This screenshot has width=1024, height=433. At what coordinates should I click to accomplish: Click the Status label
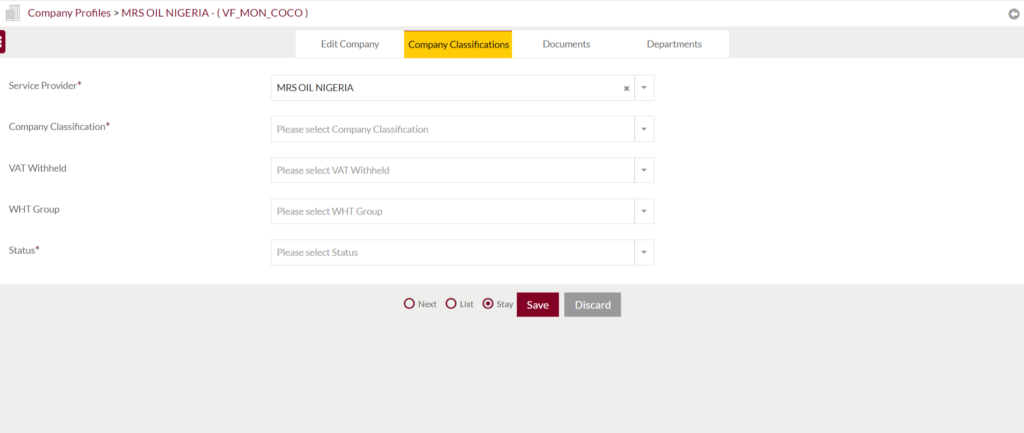point(24,250)
